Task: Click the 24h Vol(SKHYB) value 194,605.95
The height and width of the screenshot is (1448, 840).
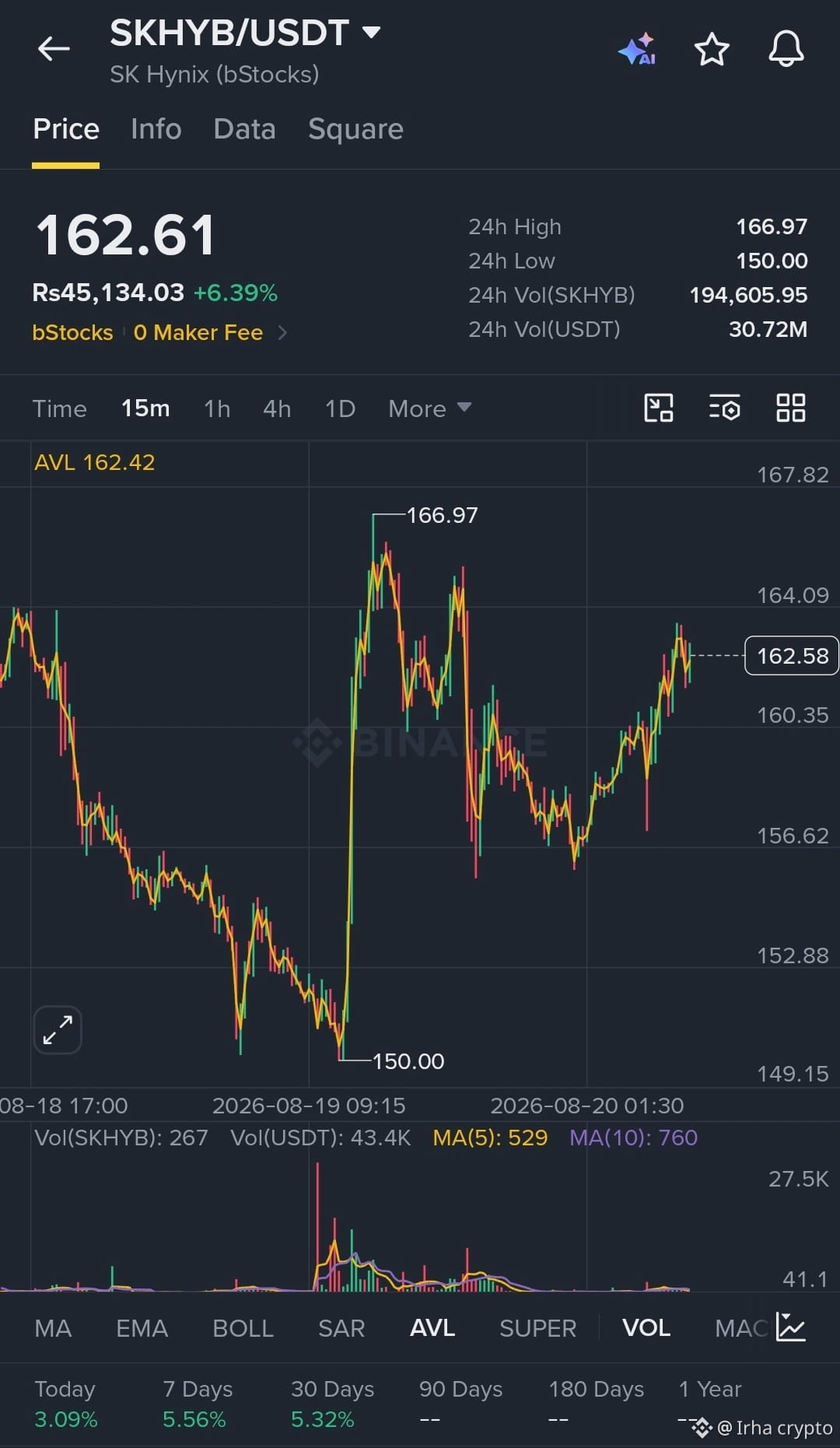Action: pyautogui.click(x=748, y=295)
